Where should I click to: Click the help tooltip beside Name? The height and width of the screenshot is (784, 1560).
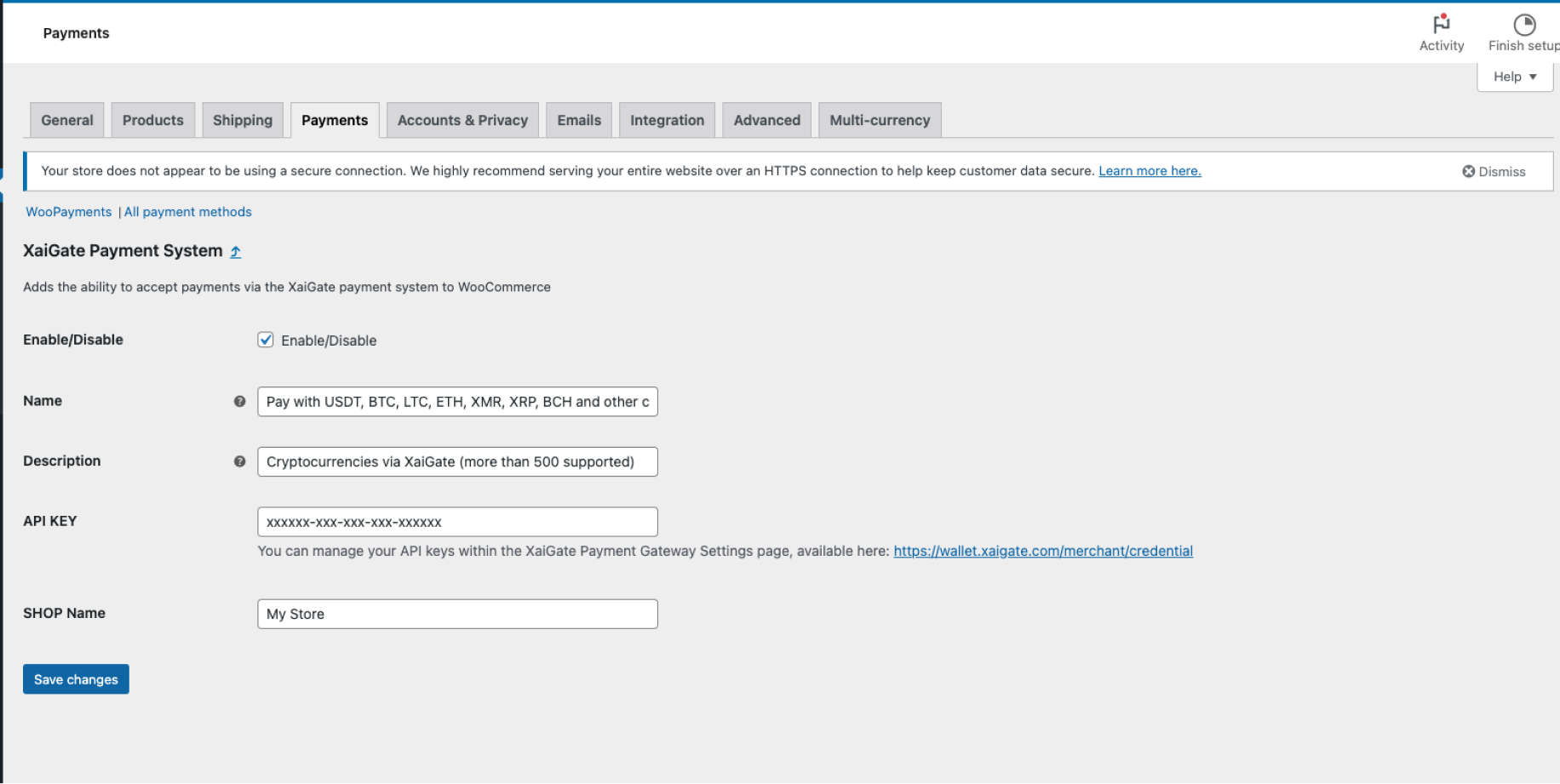[x=239, y=401]
